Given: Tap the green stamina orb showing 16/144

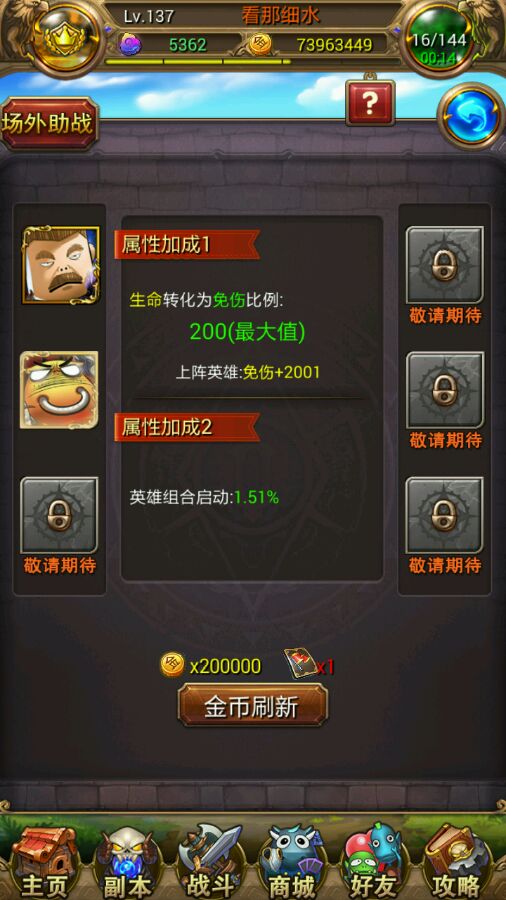Looking at the screenshot, I should click(x=438, y=40).
